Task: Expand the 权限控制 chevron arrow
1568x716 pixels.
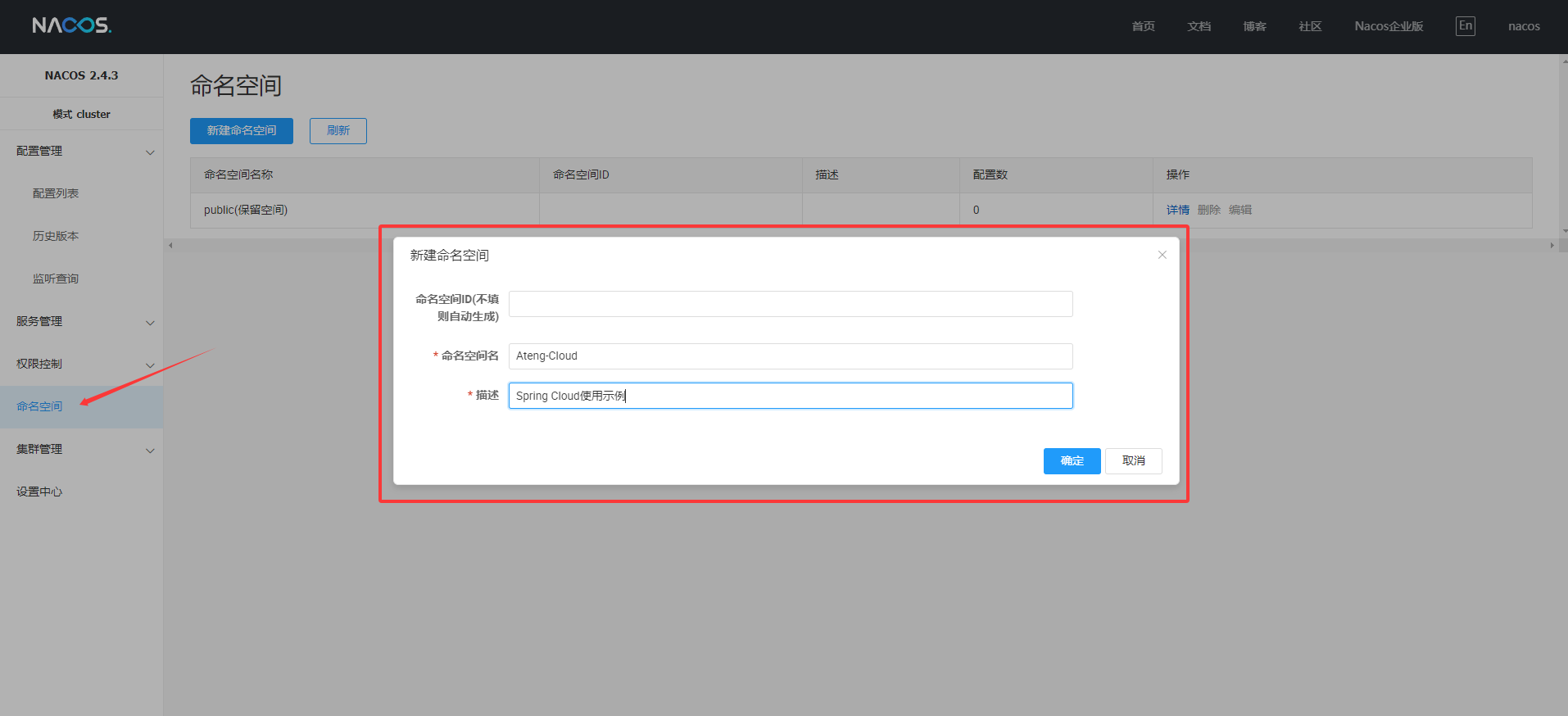Action: 150,365
